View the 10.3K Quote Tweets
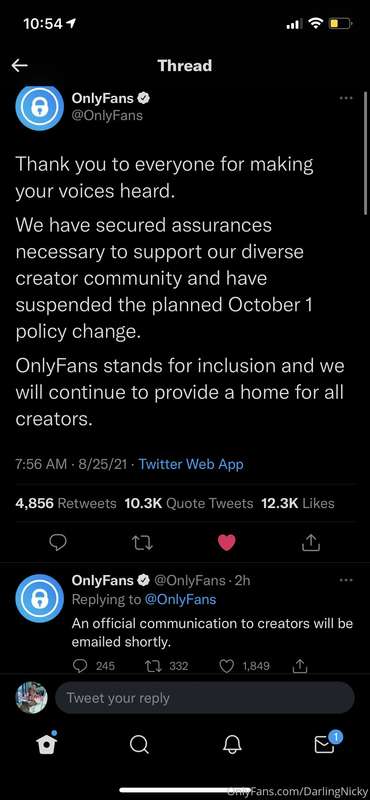Viewport: 370px width, 800px height. point(189,504)
